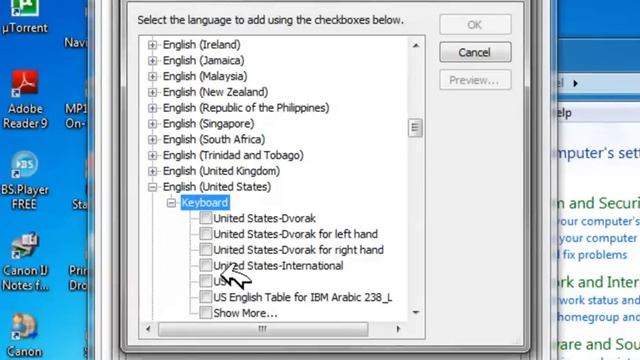640x360 pixels.
Task: Collapse English (United States) node
Action: click(x=152, y=187)
